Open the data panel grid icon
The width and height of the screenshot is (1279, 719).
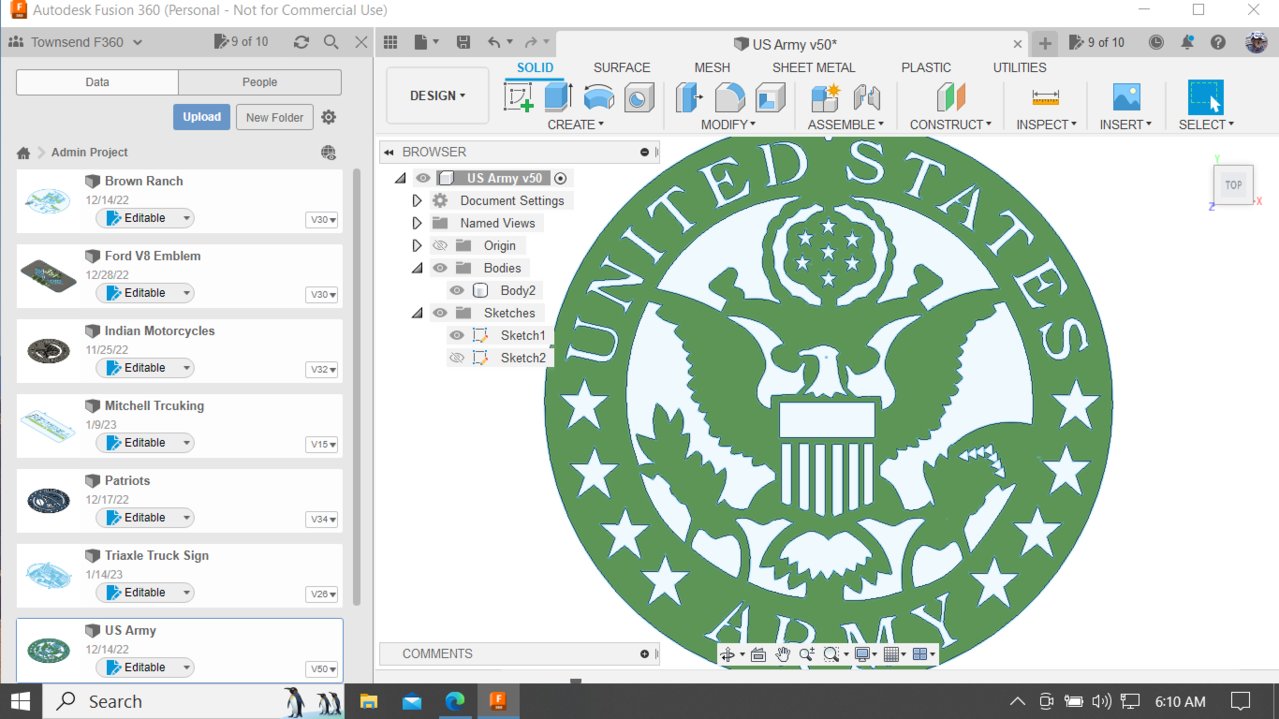tap(391, 42)
